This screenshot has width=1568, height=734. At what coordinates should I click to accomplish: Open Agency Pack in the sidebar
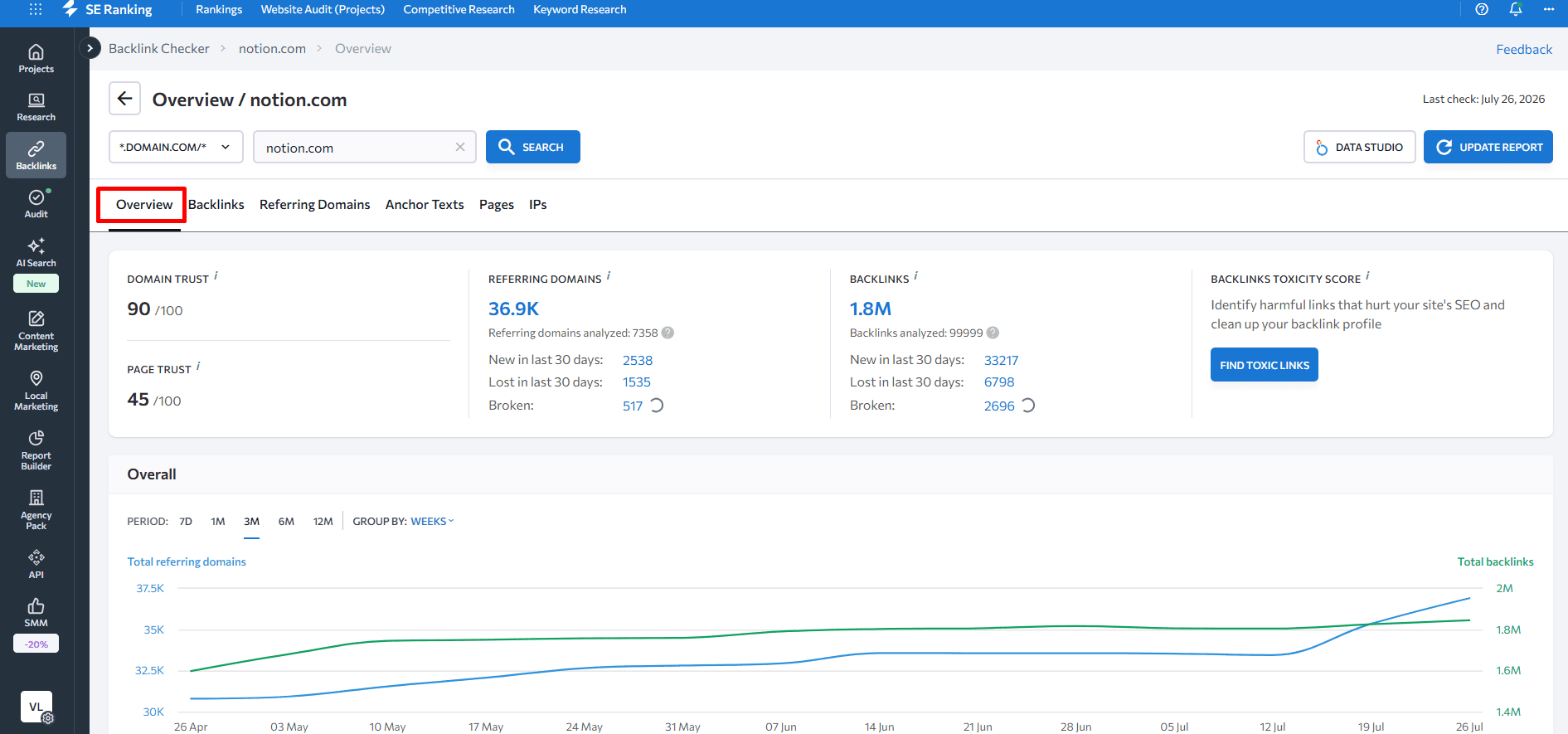pos(36,510)
